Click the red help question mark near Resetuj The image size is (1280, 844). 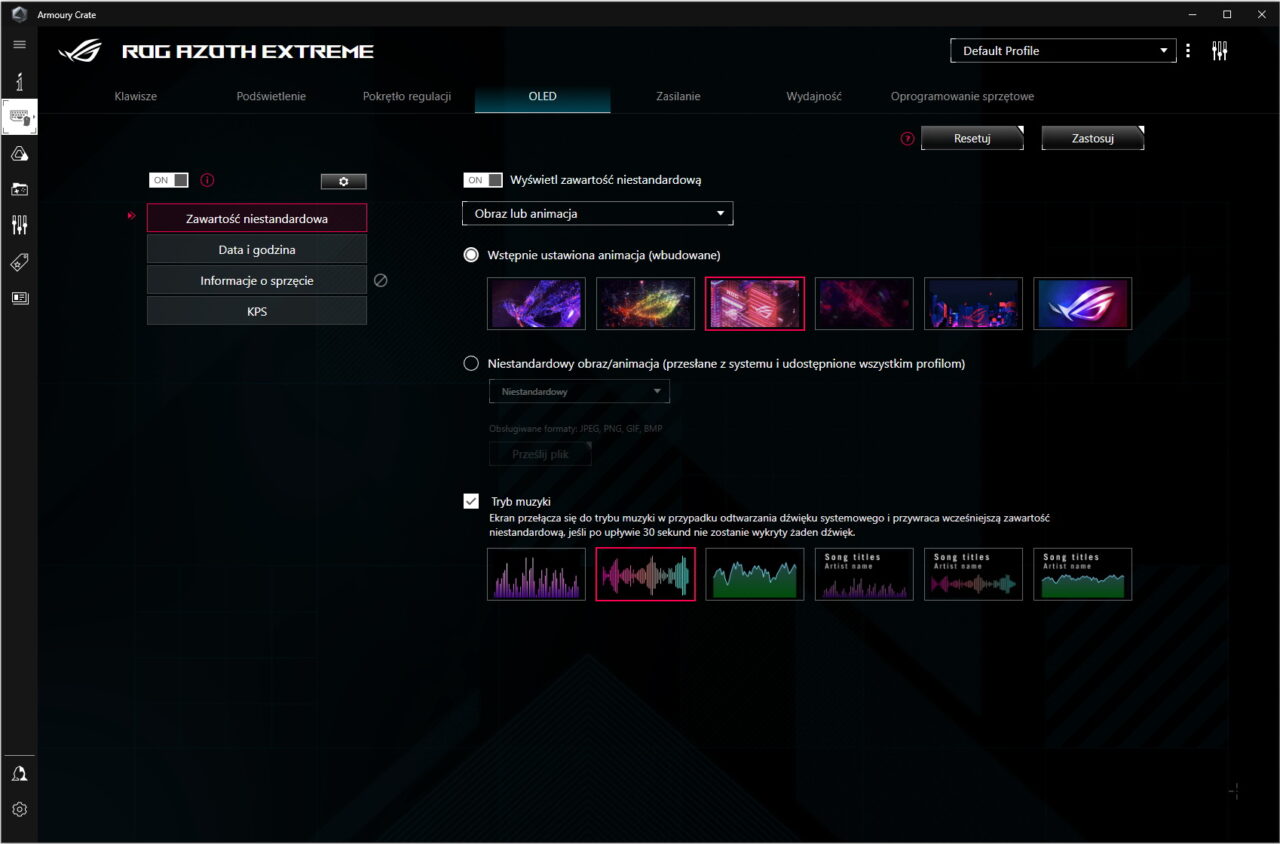[908, 139]
